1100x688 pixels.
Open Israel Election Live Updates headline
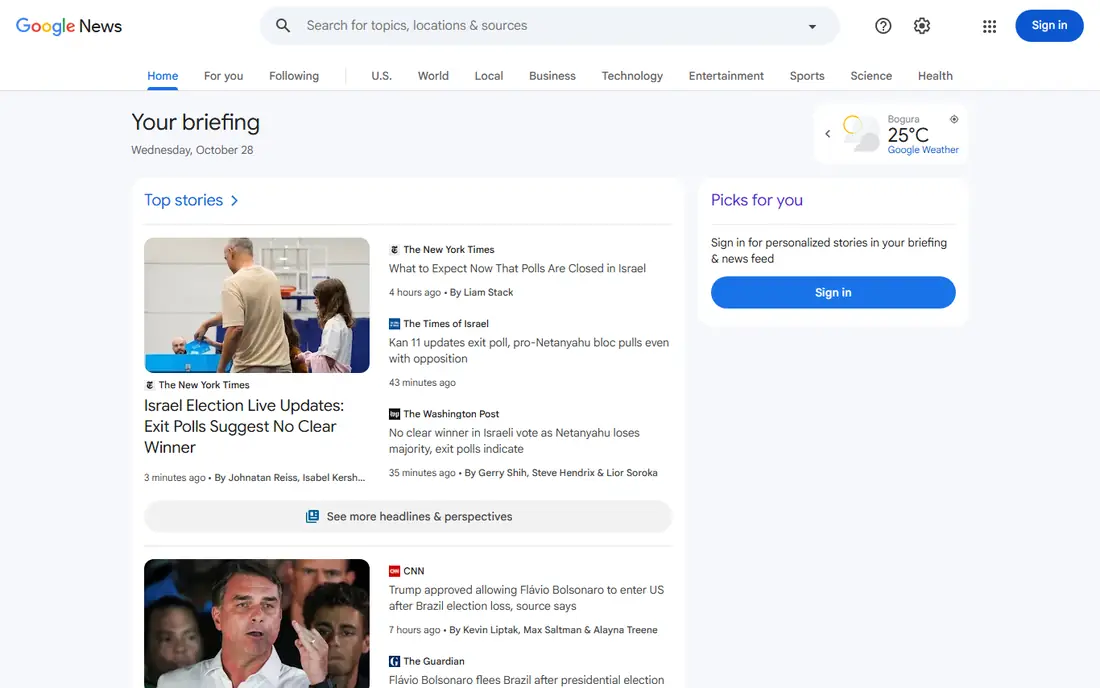click(243, 426)
